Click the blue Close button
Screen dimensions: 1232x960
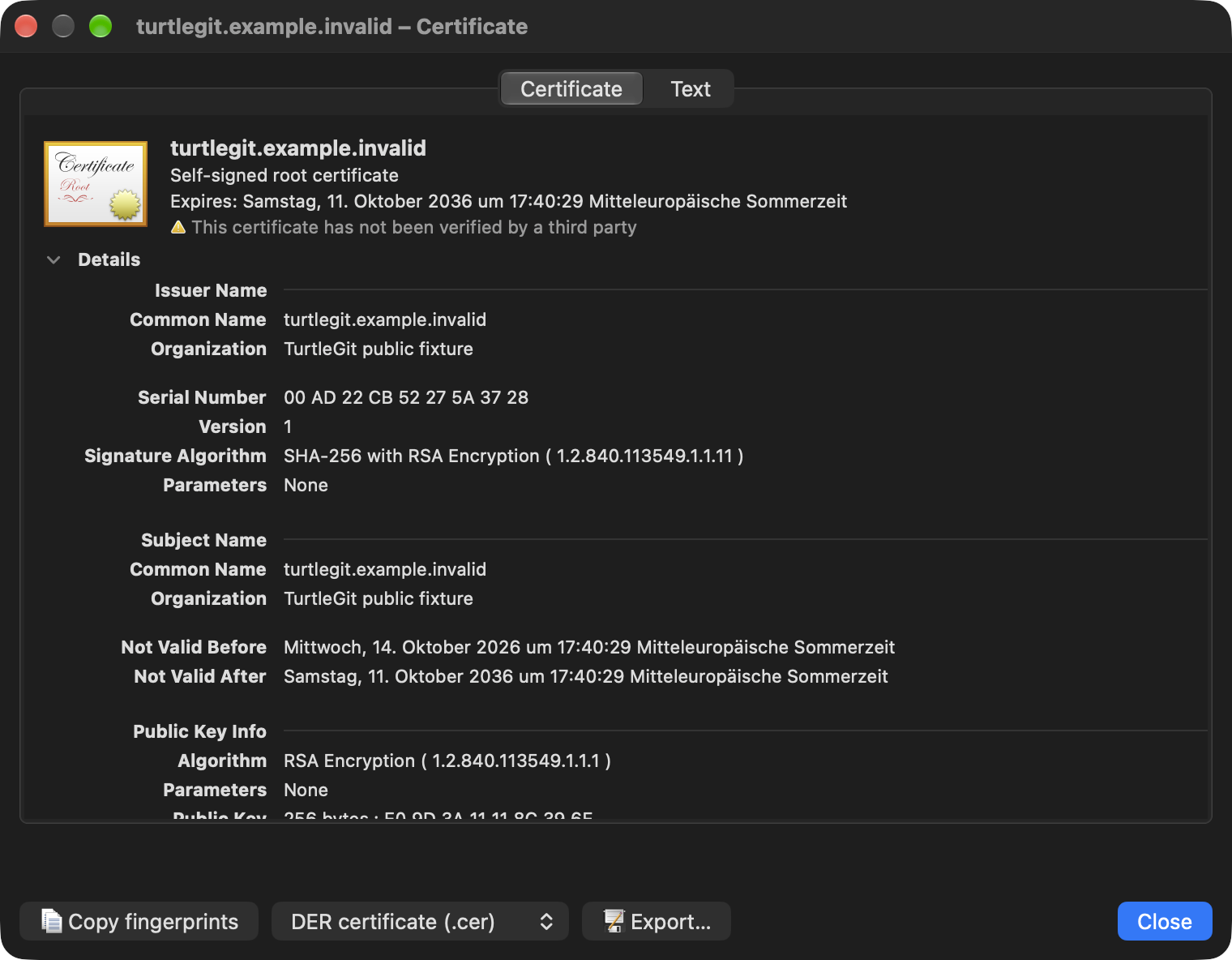click(1165, 921)
